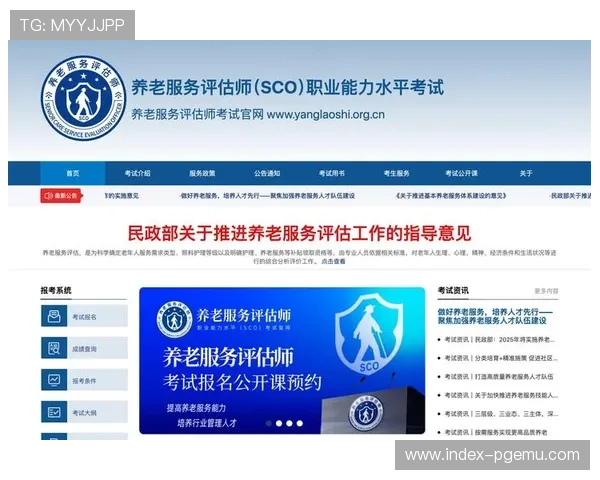
Task: Open the 服务政策 navigation menu
Action: [x=202, y=173]
